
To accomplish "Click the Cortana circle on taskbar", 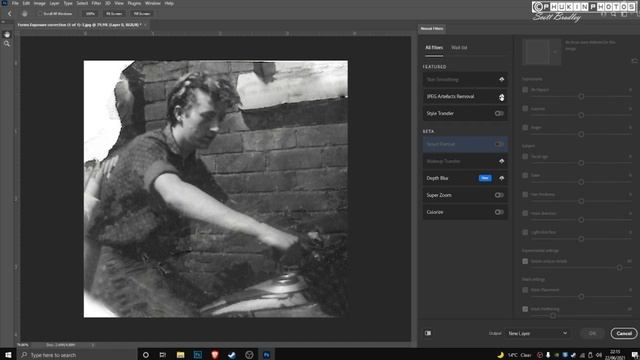I will pyautogui.click(x=146, y=355).
